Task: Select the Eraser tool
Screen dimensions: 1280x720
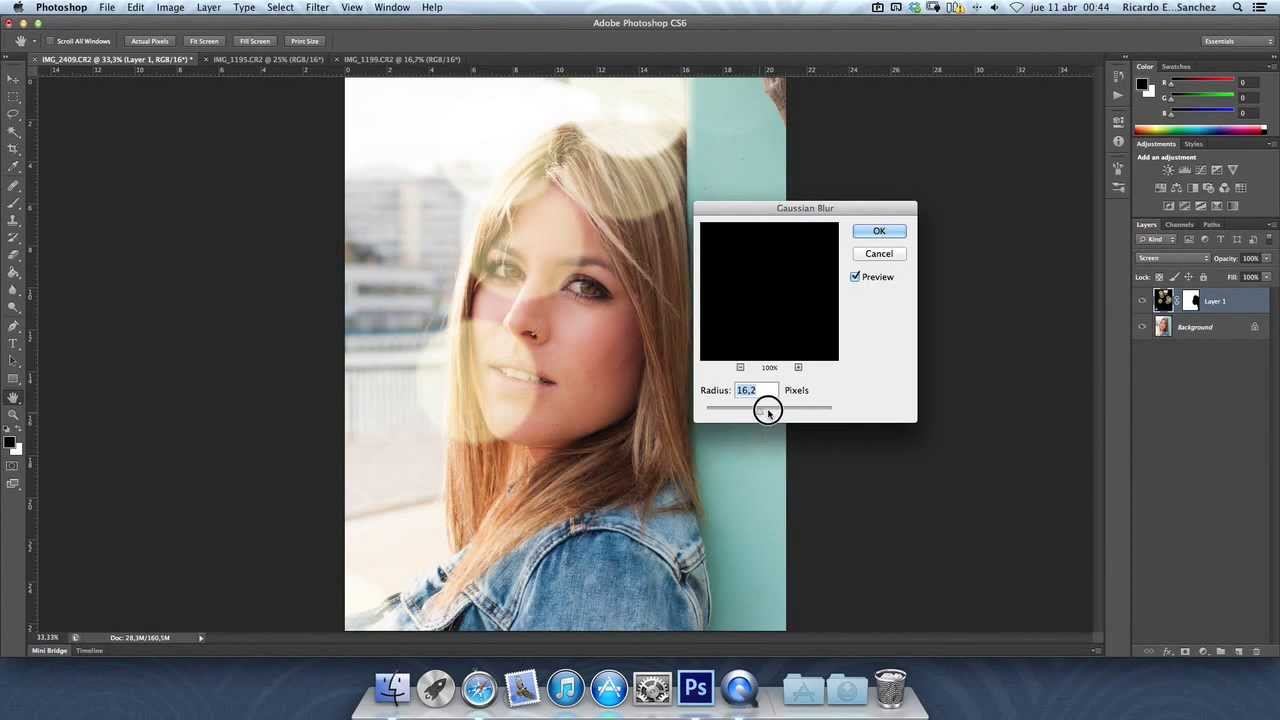Action: [x=13, y=256]
